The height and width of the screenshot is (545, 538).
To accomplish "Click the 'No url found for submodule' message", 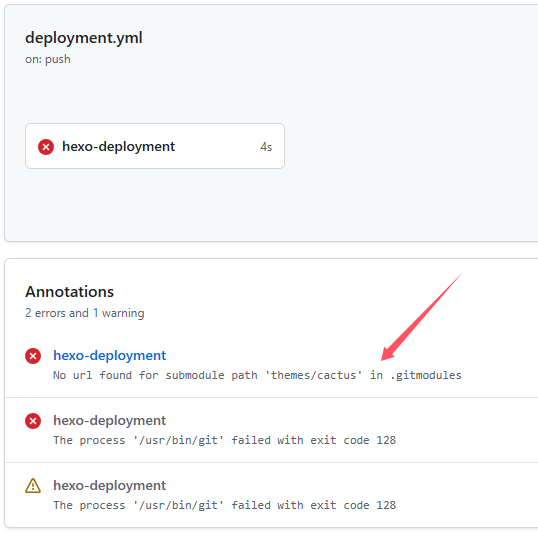I will pyautogui.click(x=257, y=375).
